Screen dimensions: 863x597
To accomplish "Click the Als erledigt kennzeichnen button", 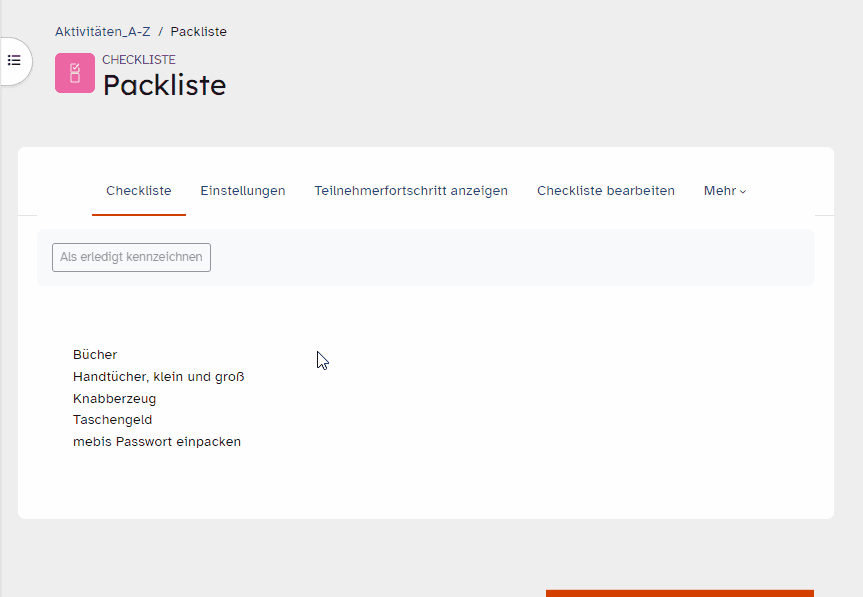I will (x=132, y=258).
